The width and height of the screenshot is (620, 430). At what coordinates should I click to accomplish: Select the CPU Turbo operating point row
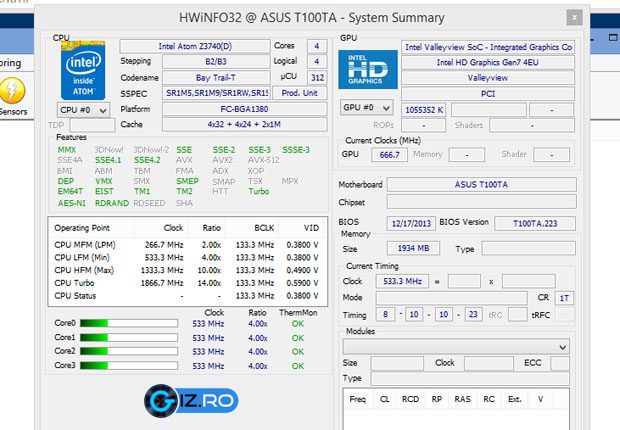coord(187,283)
